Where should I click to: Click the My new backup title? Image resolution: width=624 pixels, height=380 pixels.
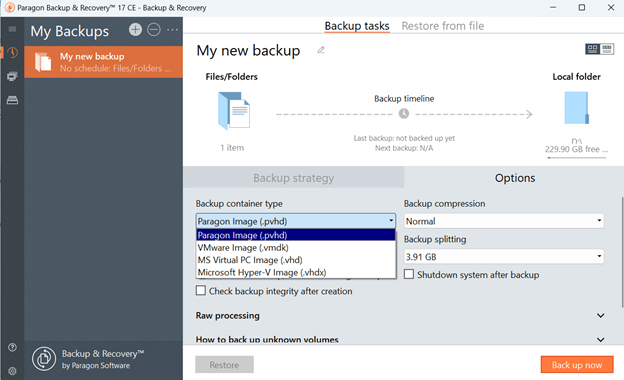pyautogui.click(x=248, y=51)
